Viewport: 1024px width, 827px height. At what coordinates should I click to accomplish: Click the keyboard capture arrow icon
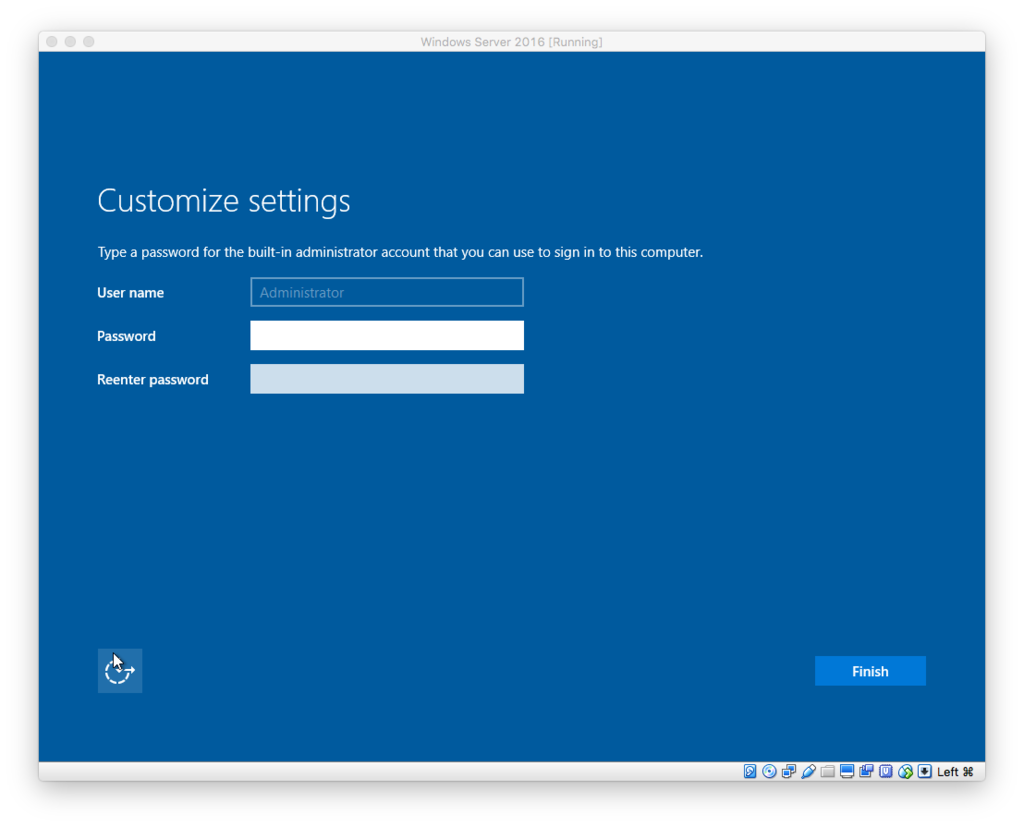pyautogui.click(x=925, y=771)
